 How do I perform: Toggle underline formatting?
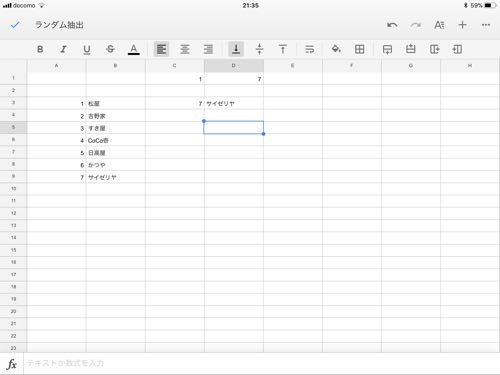(87, 49)
